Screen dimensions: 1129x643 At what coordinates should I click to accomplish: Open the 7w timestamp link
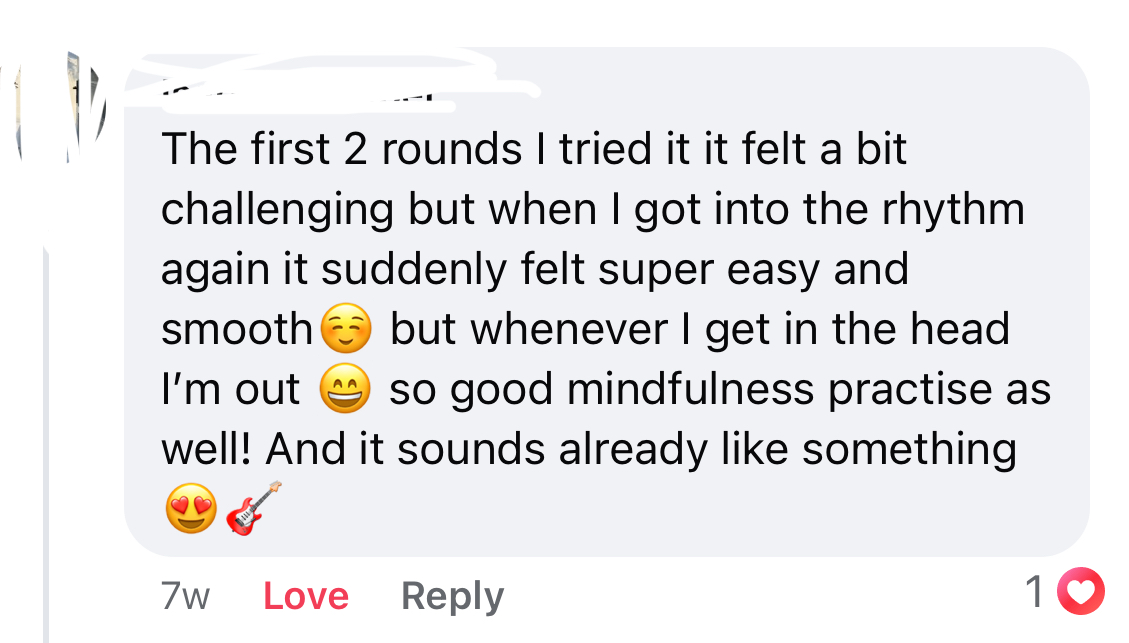(185, 597)
